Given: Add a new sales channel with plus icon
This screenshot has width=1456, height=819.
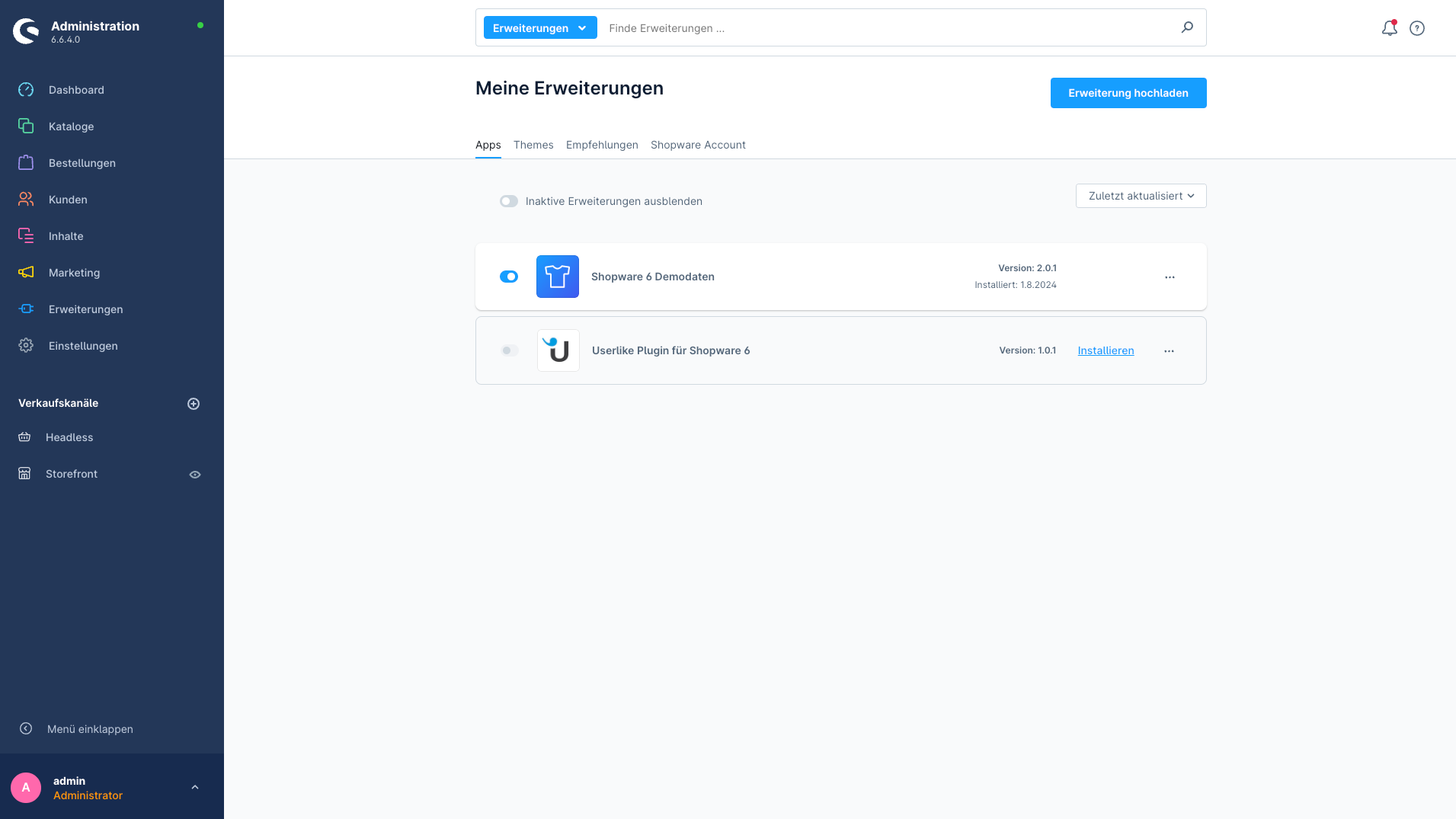Looking at the screenshot, I should pos(194,404).
